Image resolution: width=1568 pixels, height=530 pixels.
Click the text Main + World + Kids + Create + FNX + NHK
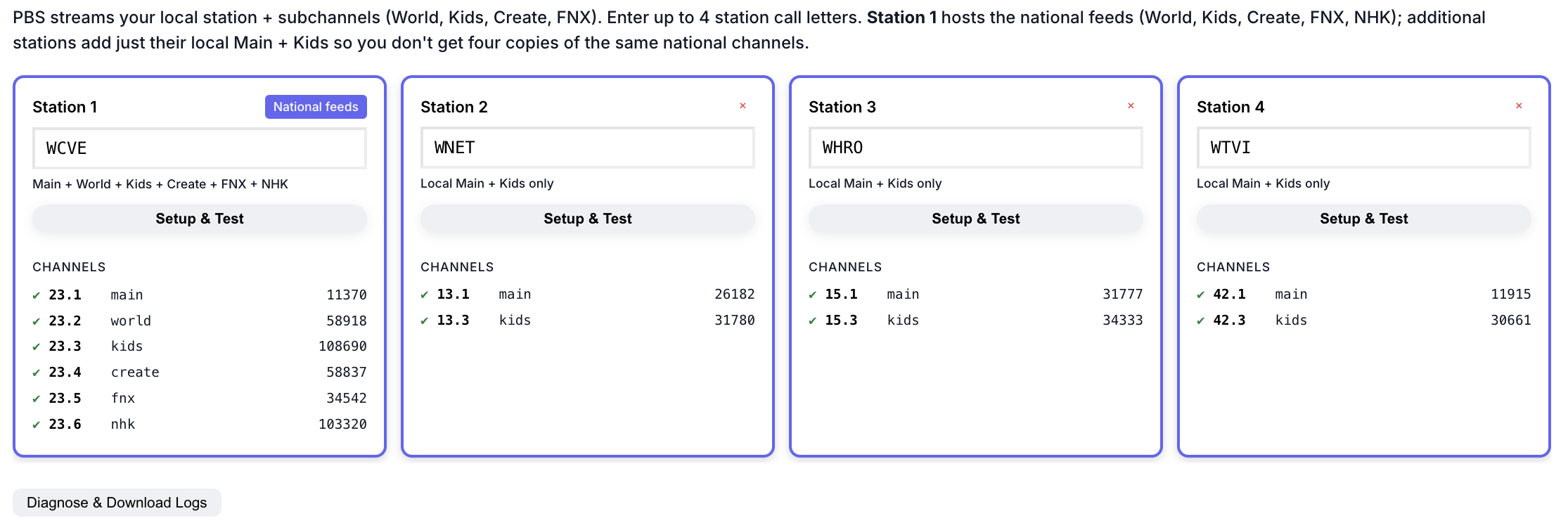[x=160, y=184]
